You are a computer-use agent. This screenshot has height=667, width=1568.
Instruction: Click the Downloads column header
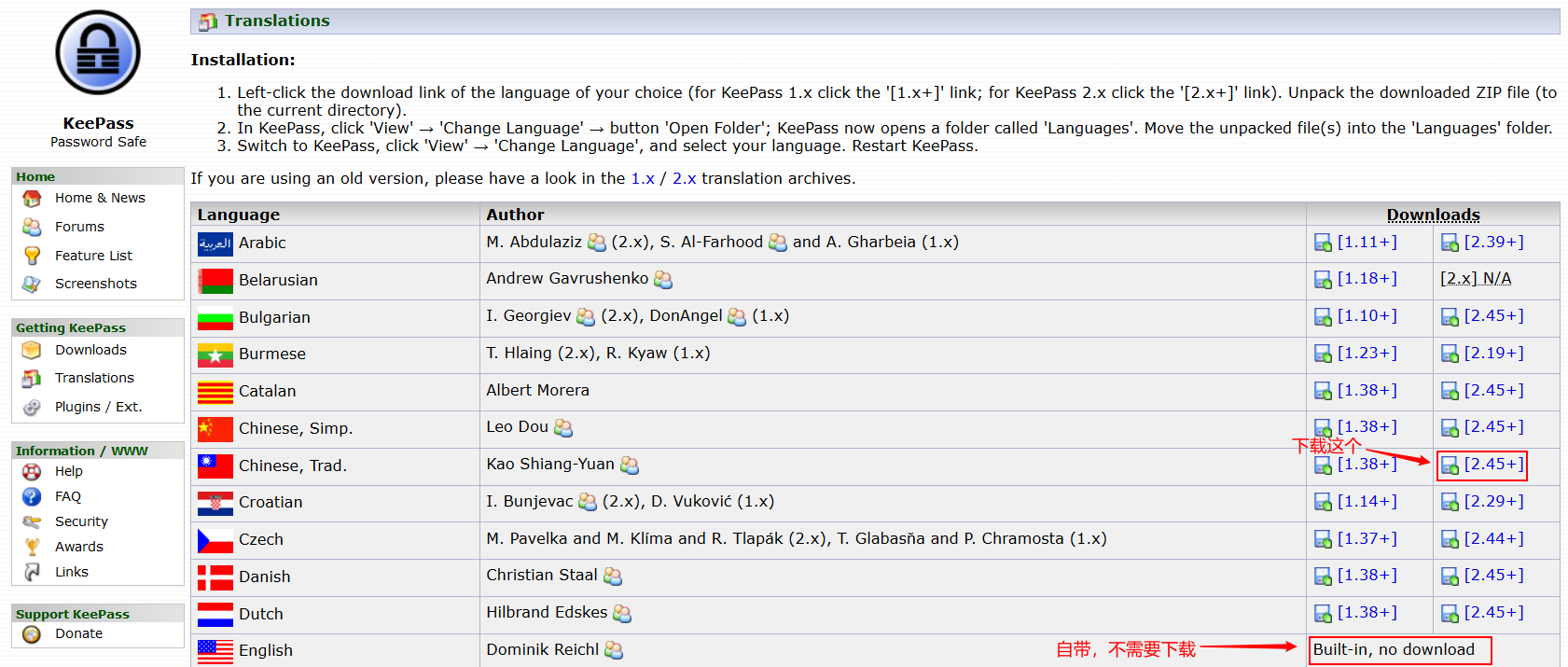tap(1433, 215)
